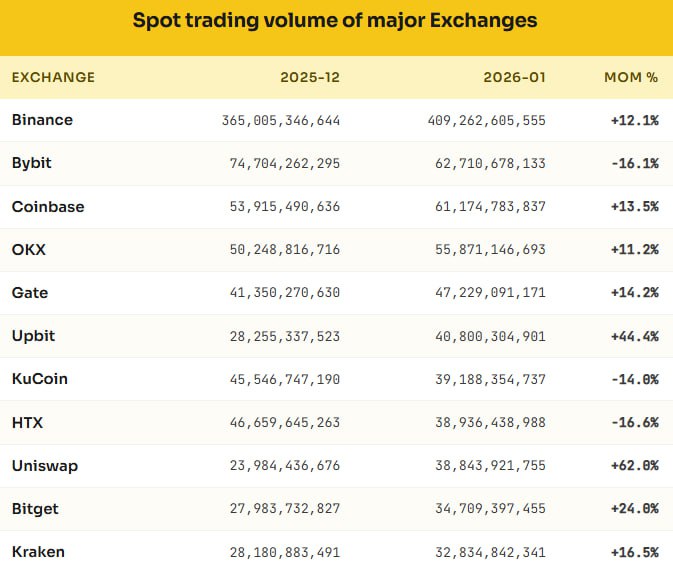The width and height of the screenshot is (673, 567).
Task: Select the 2025-12 column header
Action: point(310,77)
